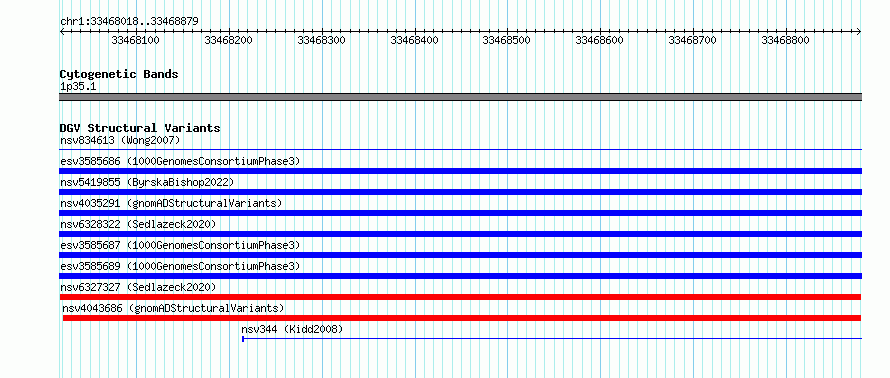Click ruler position 33468400

tap(414, 40)
